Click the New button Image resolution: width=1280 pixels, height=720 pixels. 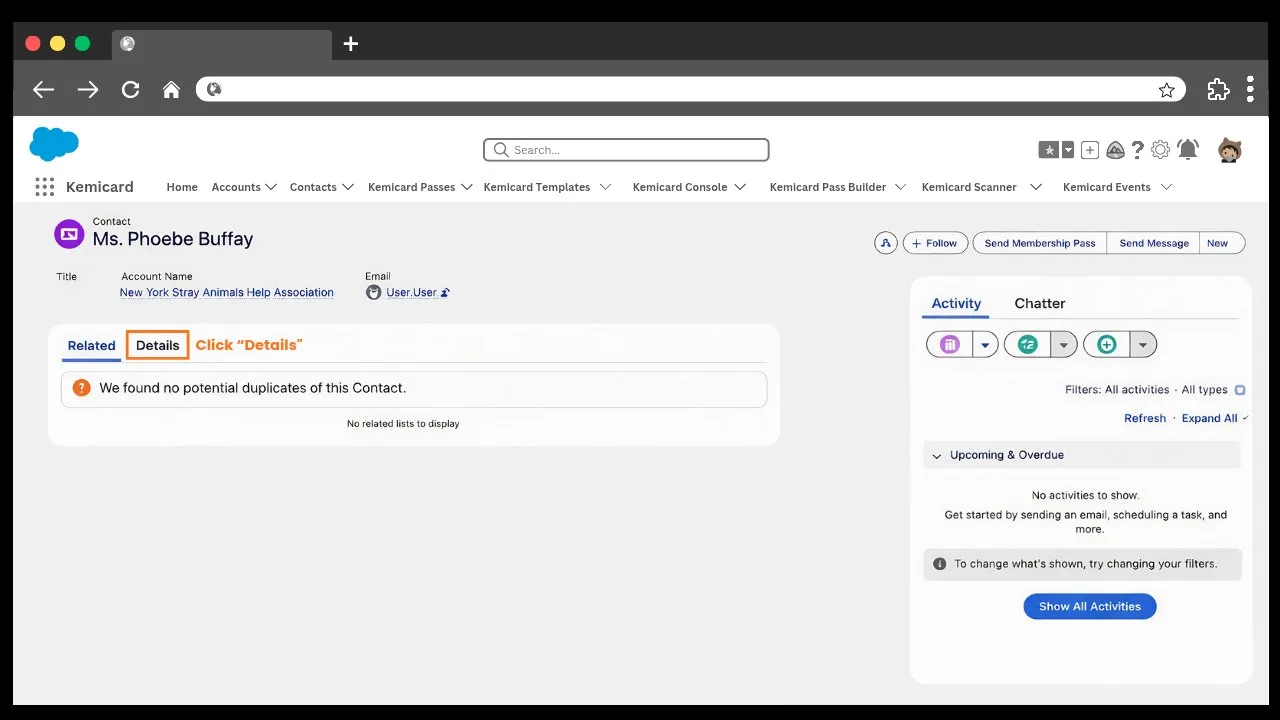pyautogui.click(x=1222, y=243)
